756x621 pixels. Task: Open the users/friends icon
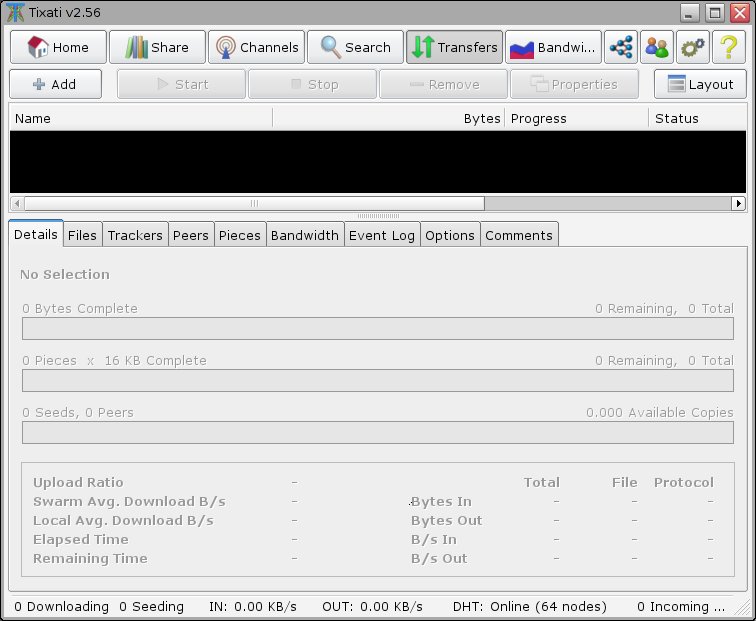[x=657, y=47]
